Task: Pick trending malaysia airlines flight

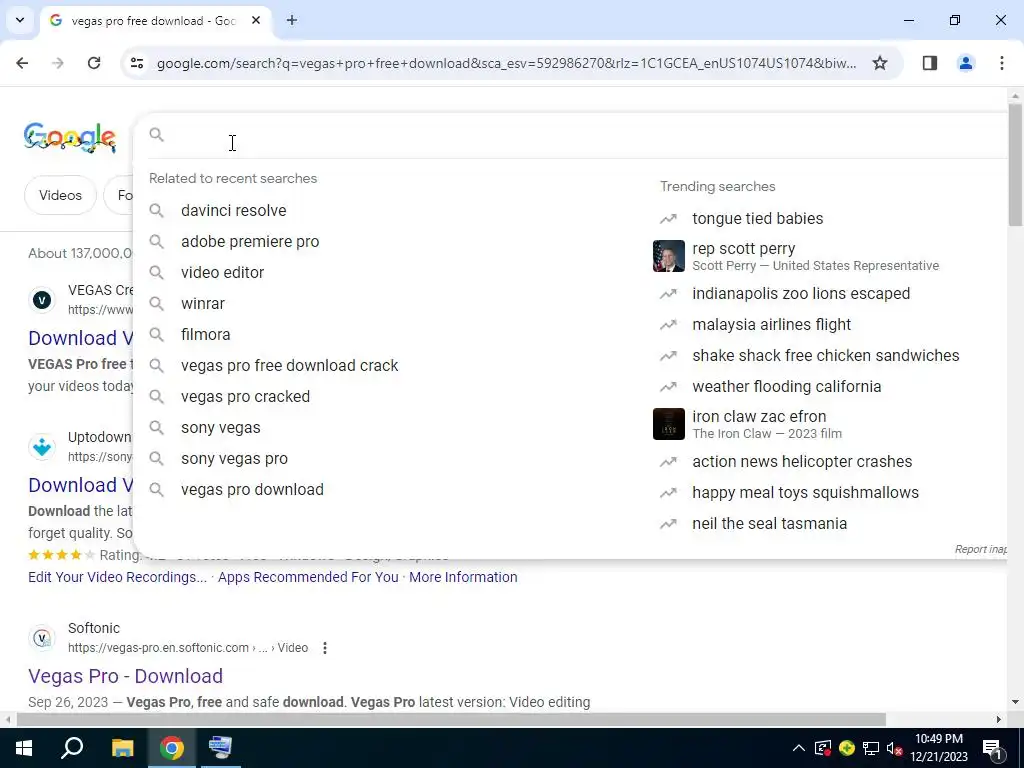Action: (771, 325)
